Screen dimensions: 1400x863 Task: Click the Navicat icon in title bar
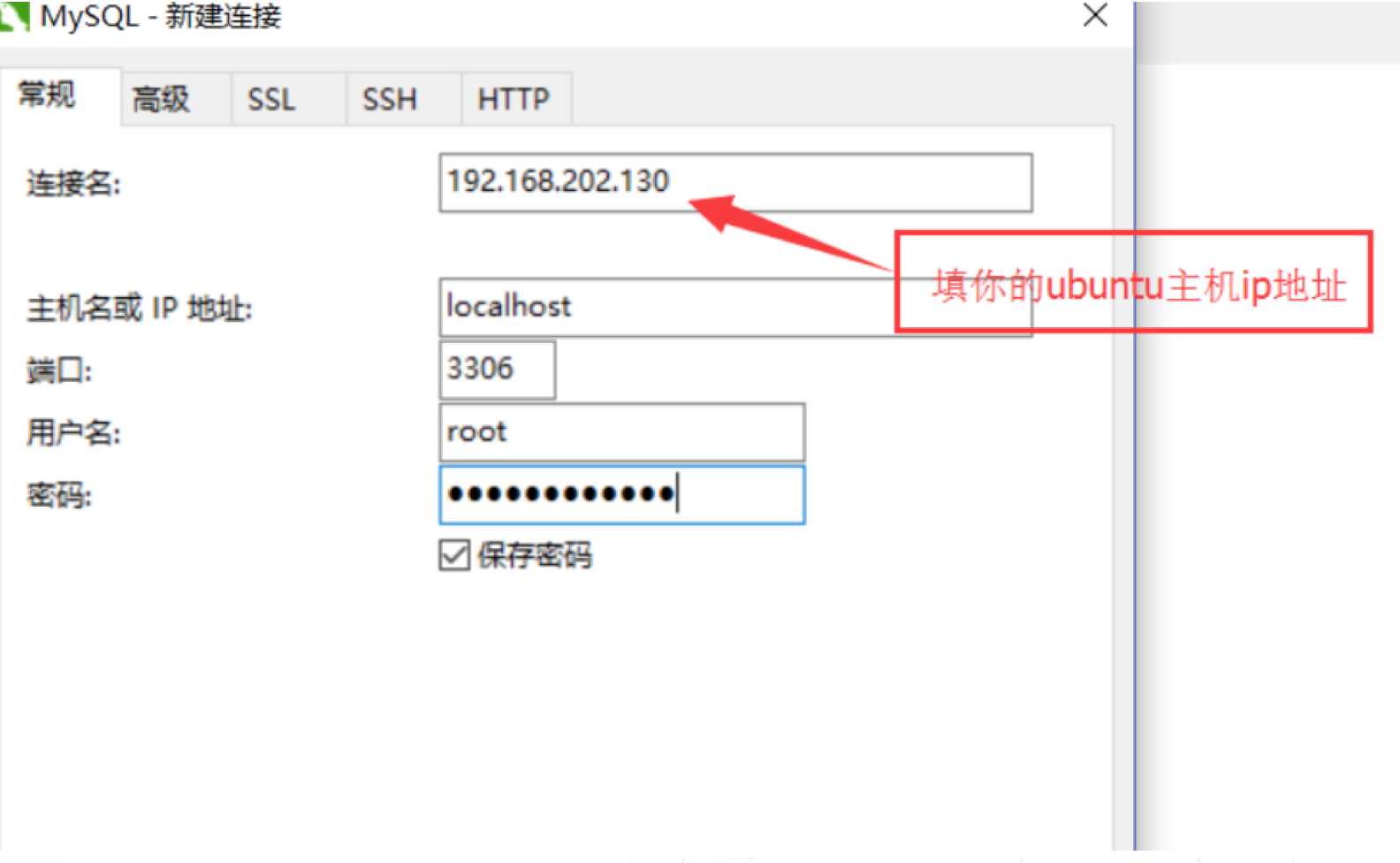[x=15, y=17]
